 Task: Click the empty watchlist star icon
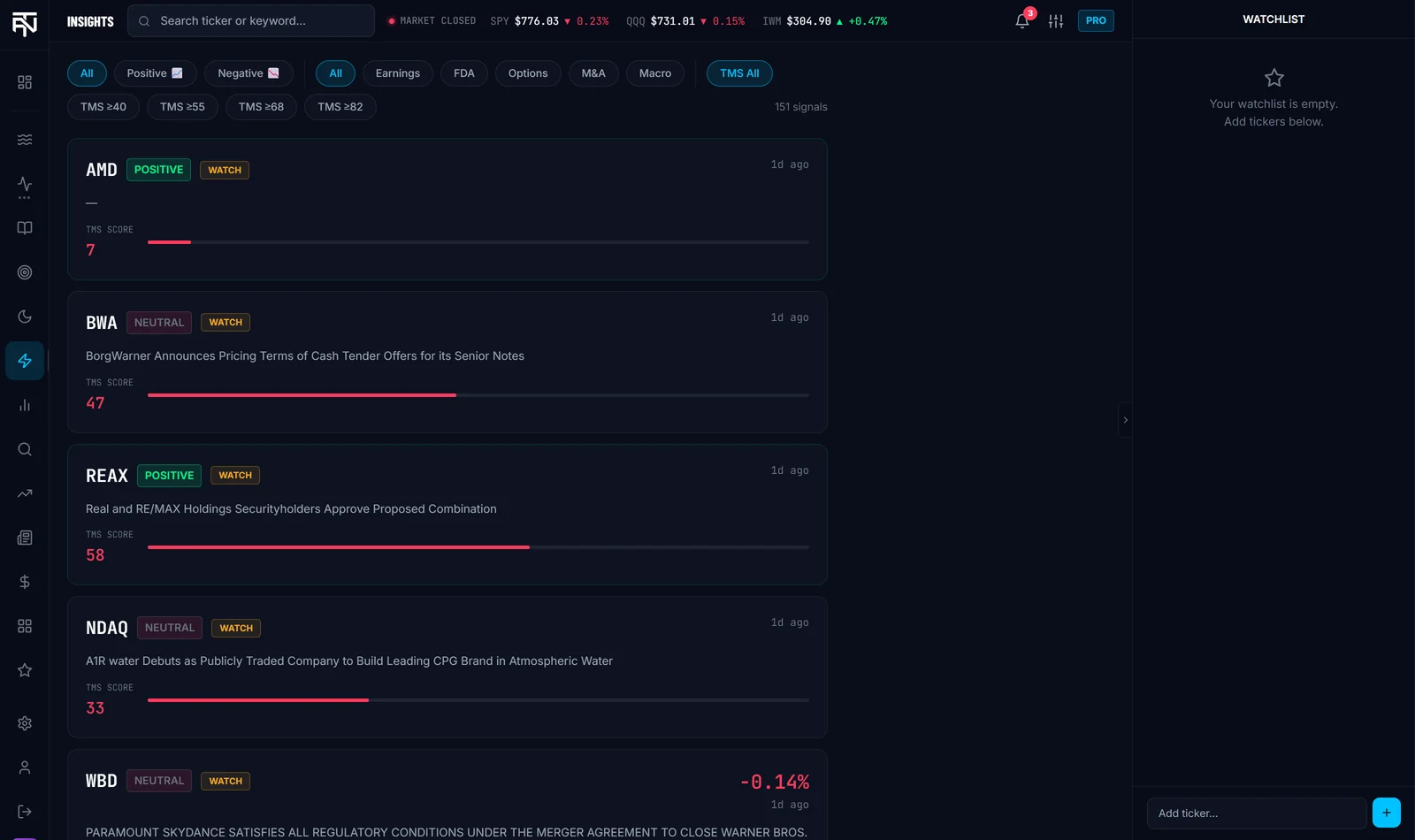[x=1273, y=78]
